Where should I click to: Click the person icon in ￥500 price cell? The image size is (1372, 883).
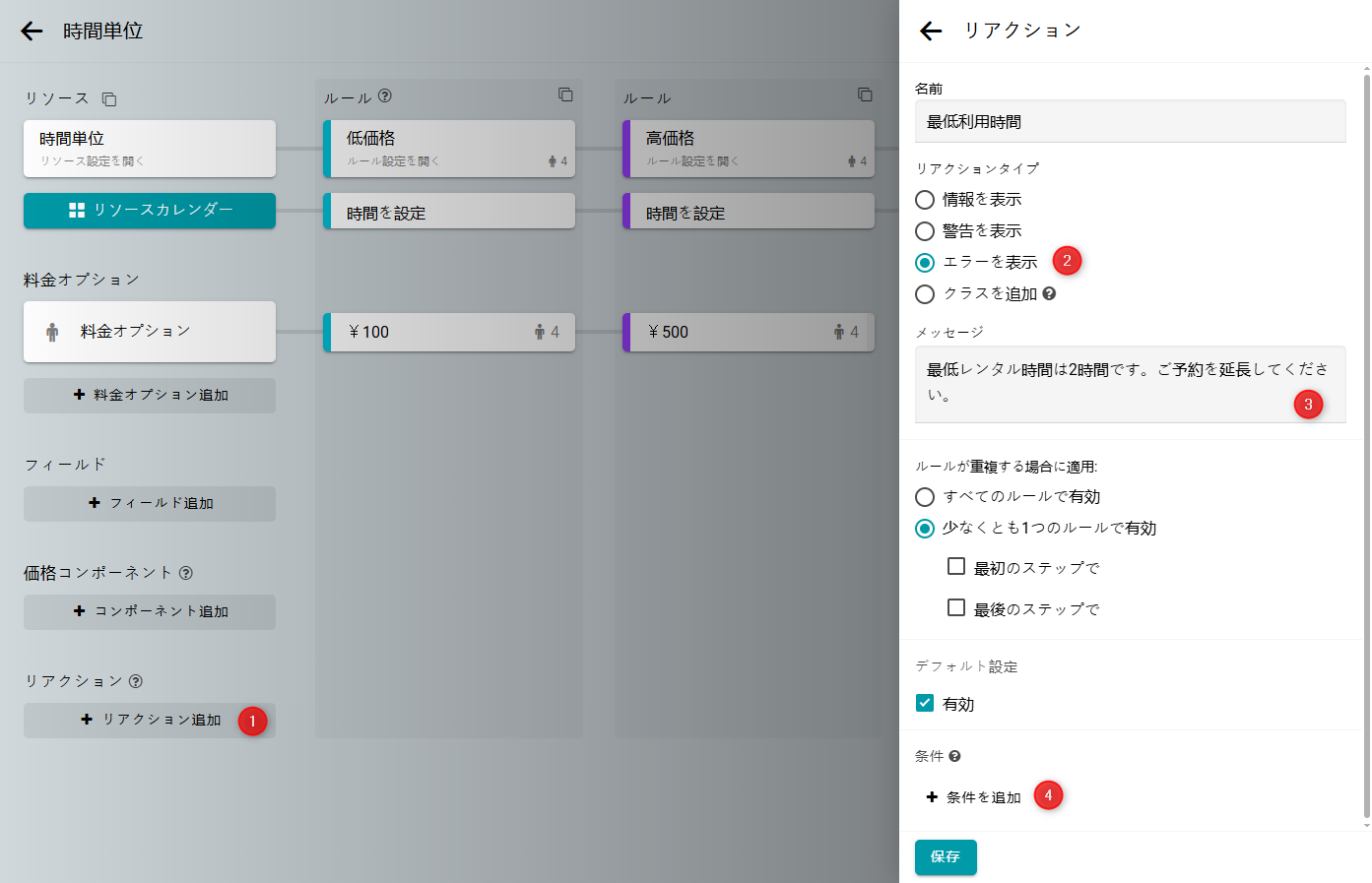click(839, 333)
